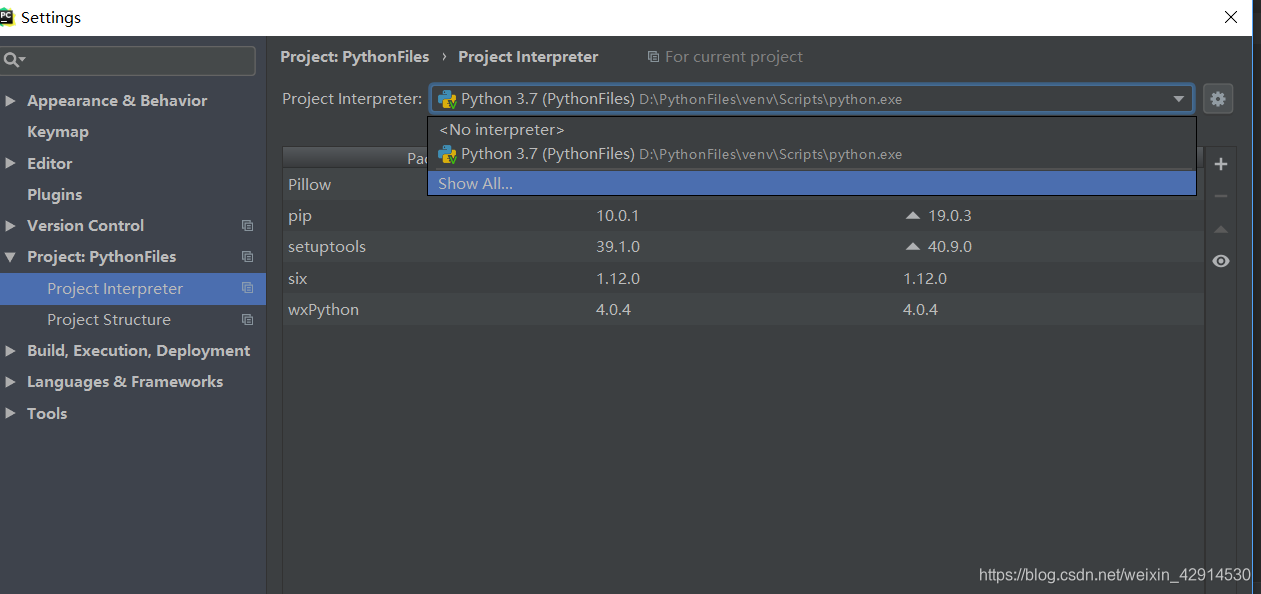1261x594 pixels.
Task: Click the search magnifier icon in sidebar
Action: [12, 60]
